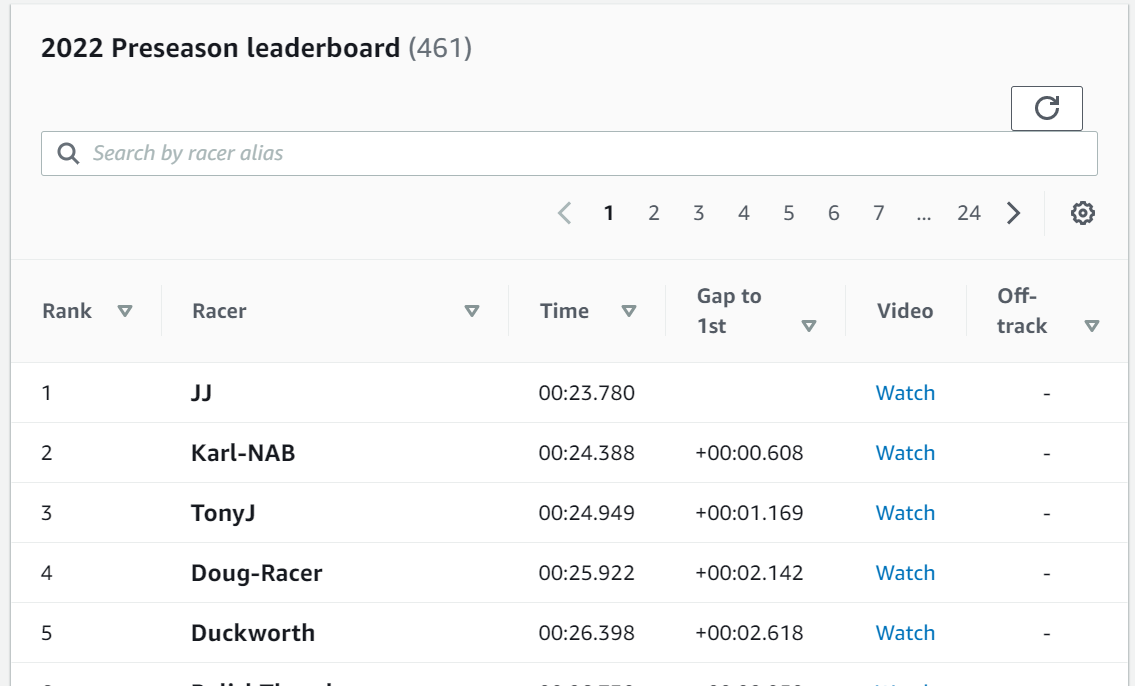
Task: Click the Video column header
Action: pos(905,311)
